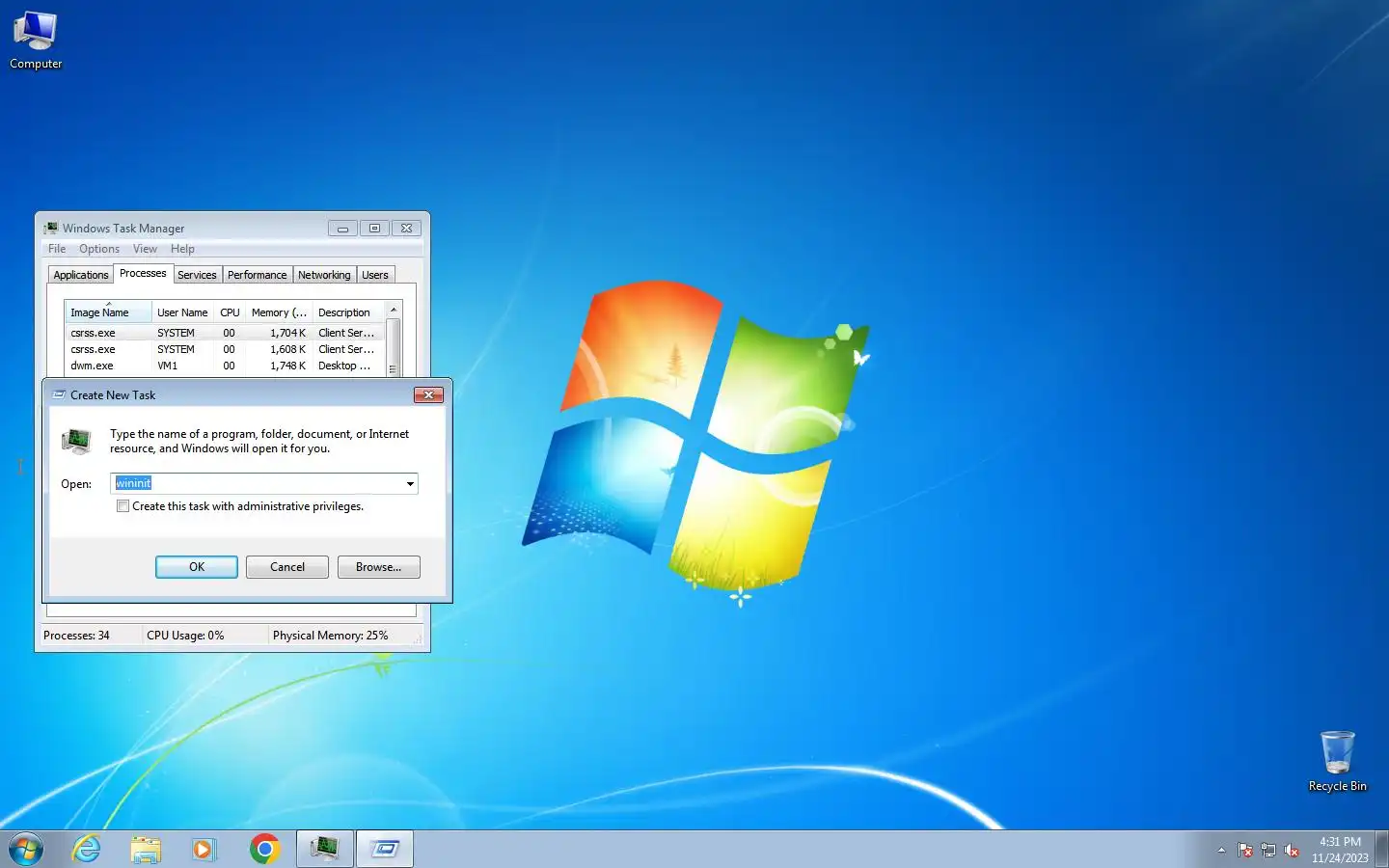The height and width of the screenshot is (868, 1389).
Task: Open the Browse... file picker
Action: click(378, 567)
